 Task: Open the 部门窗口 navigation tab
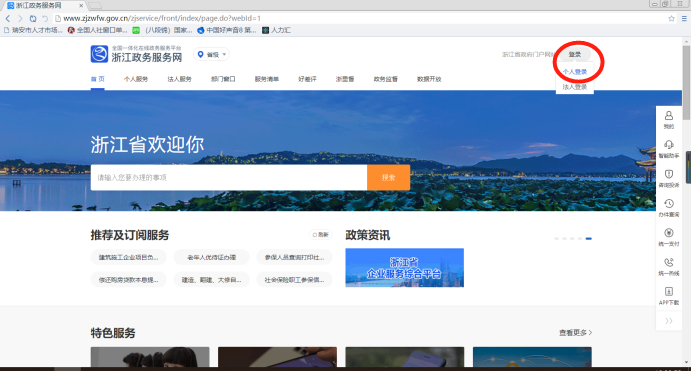(x=223, y=79)
